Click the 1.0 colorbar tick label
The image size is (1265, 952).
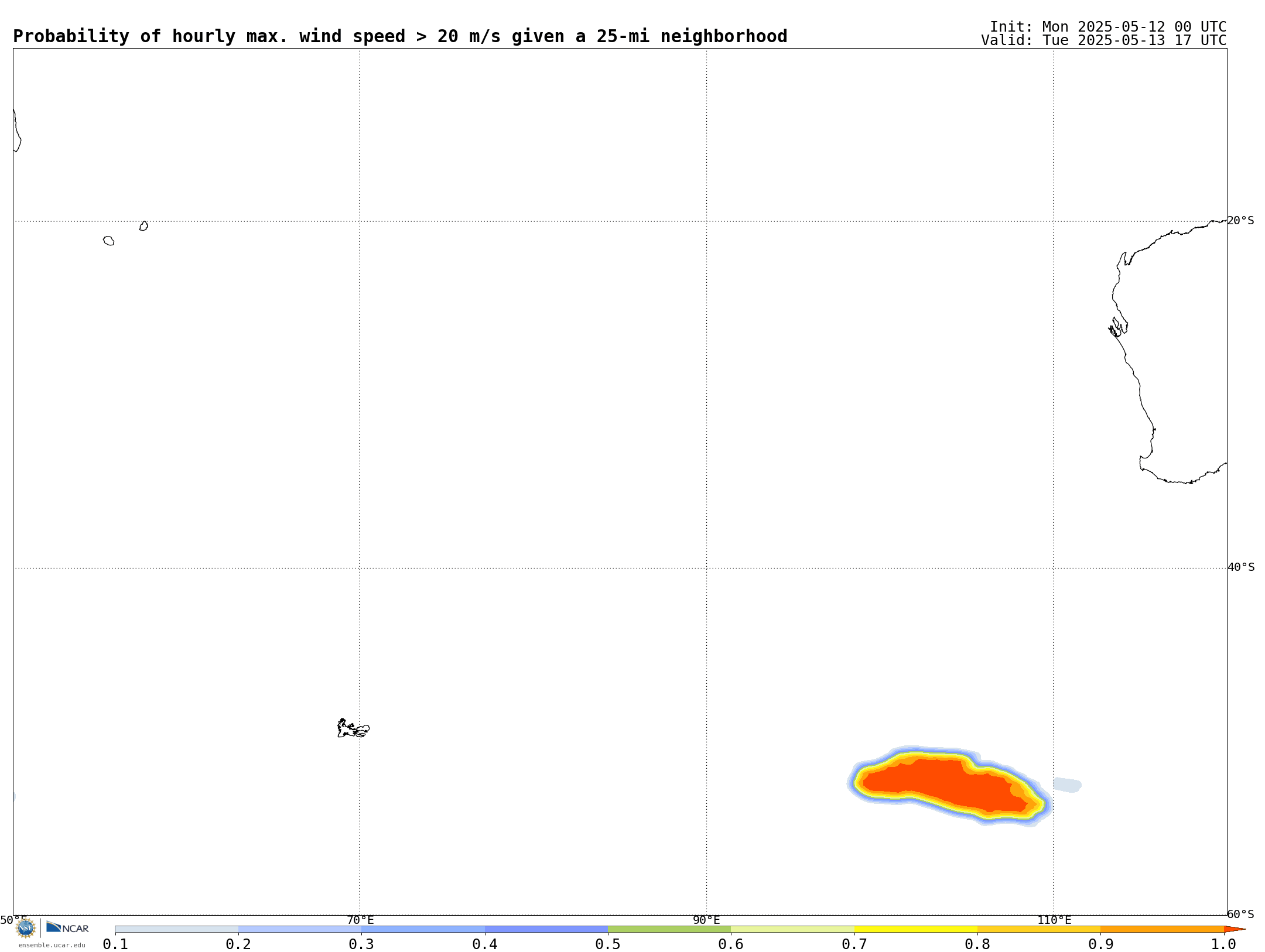tap(1223, 944)
